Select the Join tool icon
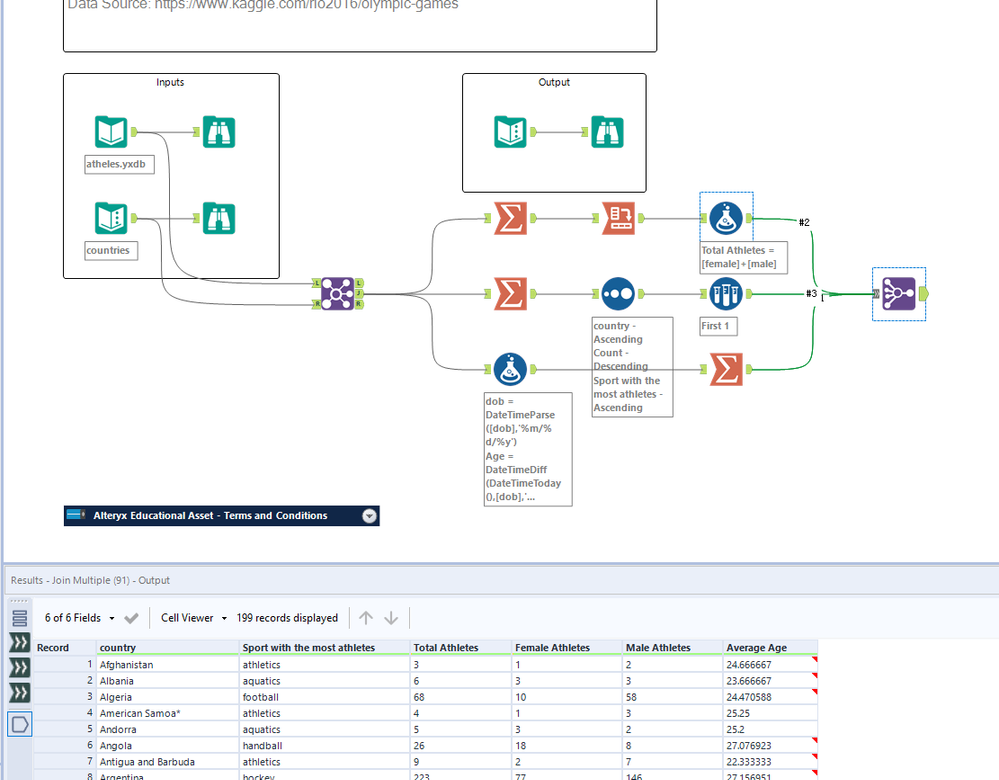 (x=338, y=294)
